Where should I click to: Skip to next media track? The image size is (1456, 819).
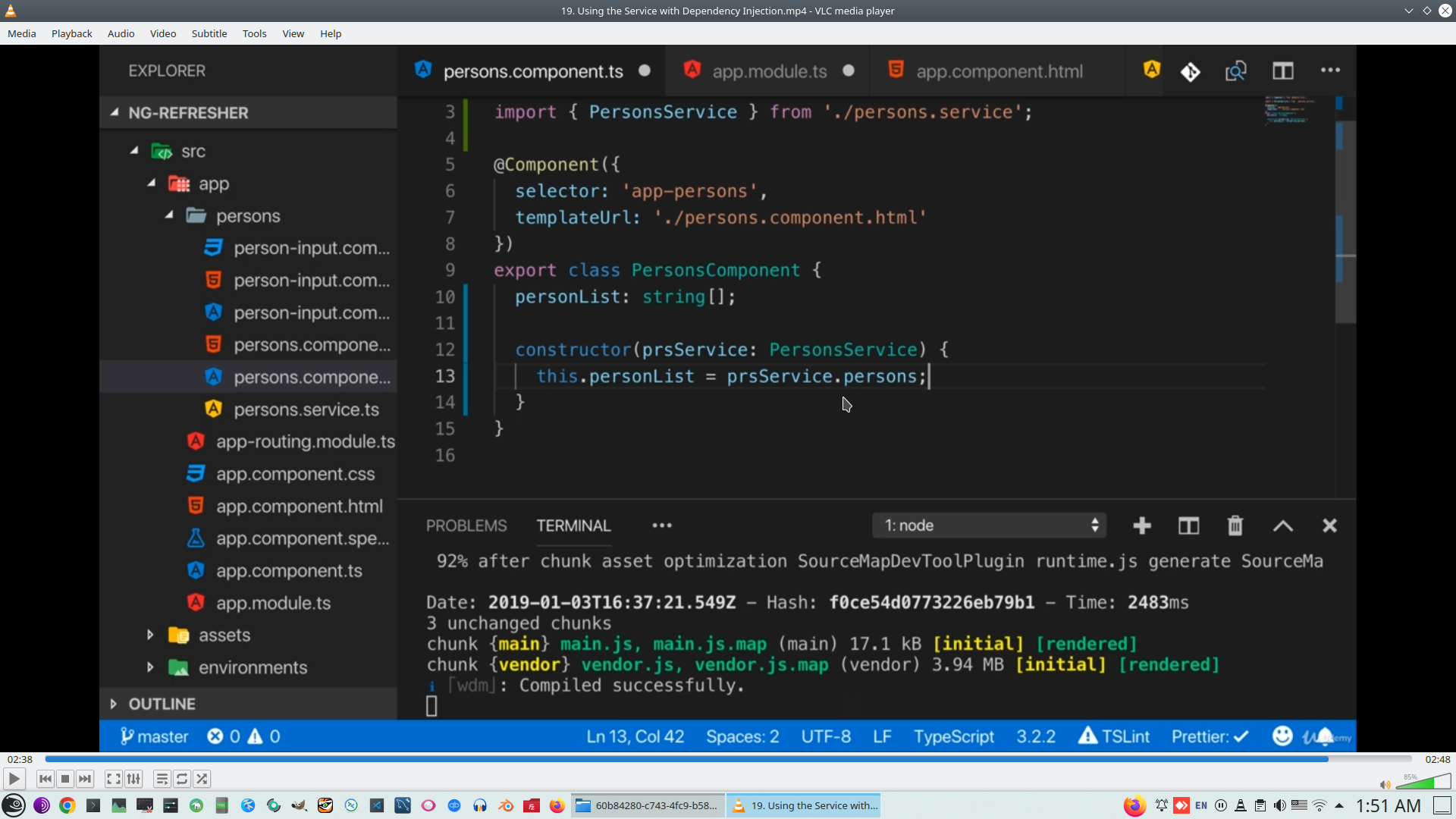click(85, 779)
